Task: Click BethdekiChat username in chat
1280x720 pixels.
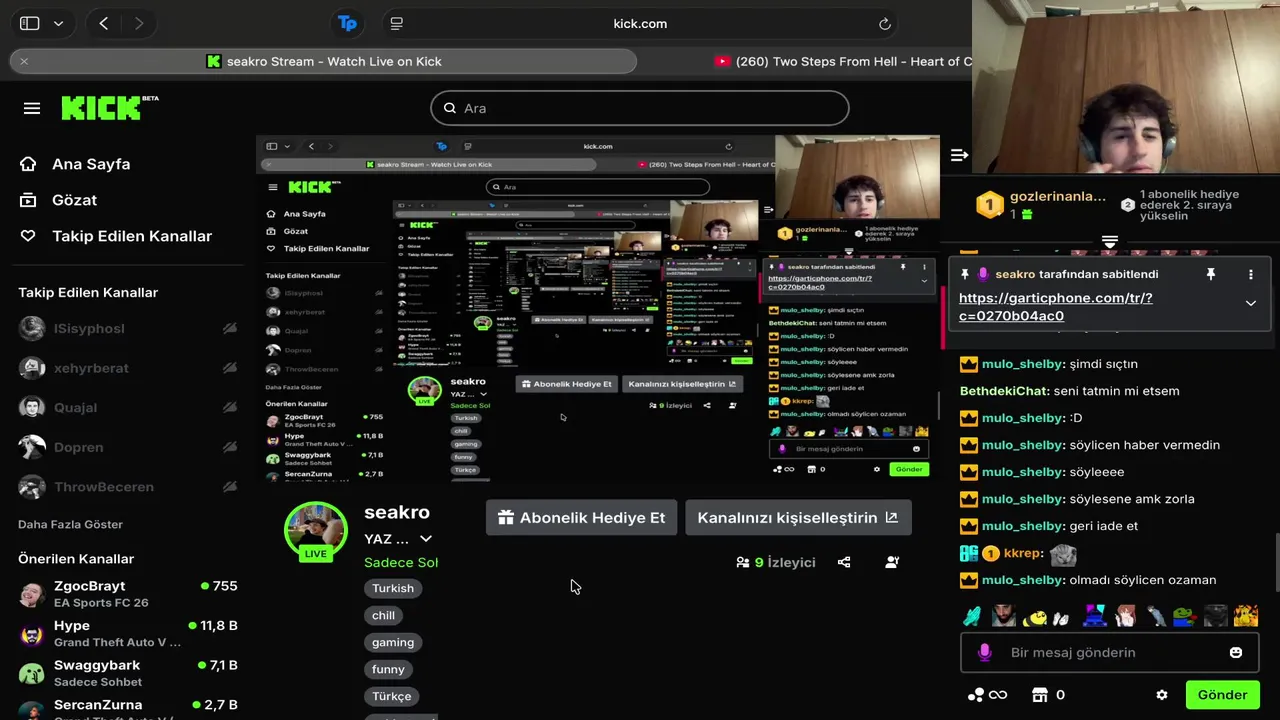Action: tap(1005, 391)
